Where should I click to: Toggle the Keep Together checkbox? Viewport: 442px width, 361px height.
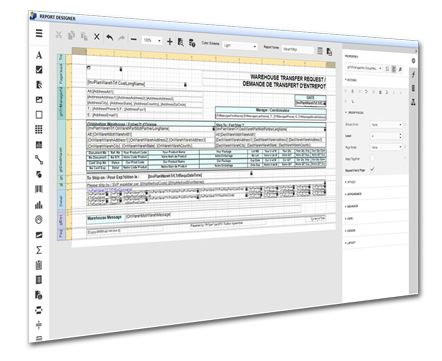pos(372,158)
